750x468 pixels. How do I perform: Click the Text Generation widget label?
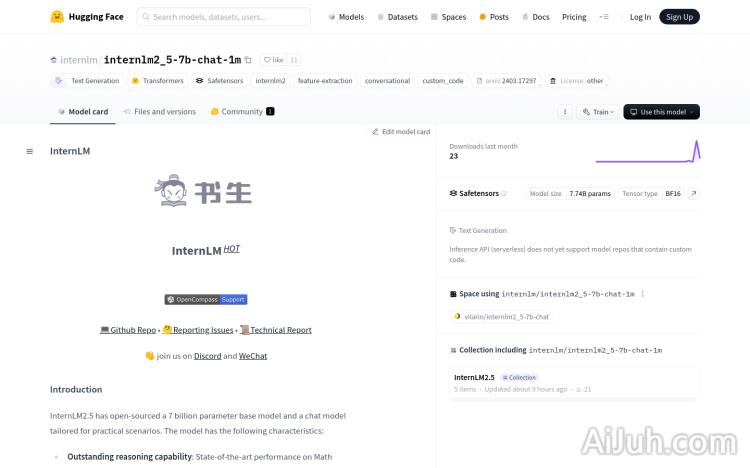tap(478, 231)
